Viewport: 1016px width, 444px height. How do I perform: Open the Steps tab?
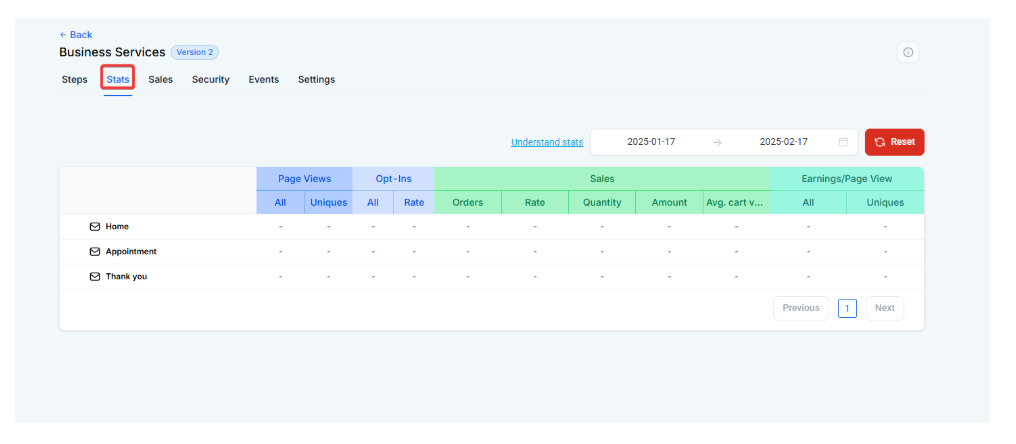coord(74,80)
